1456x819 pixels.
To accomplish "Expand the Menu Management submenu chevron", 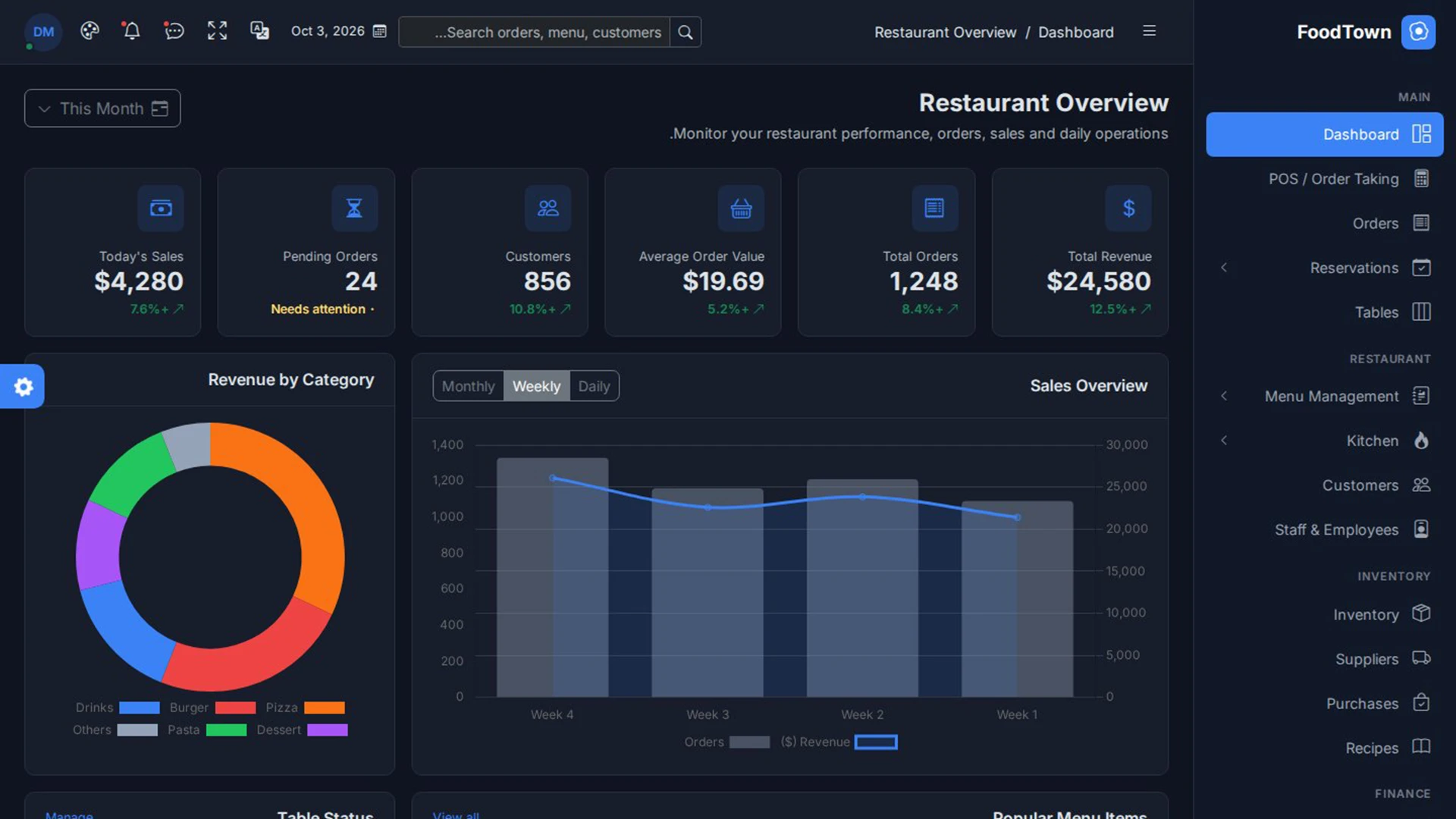I will pyautogui.click(x=1223, y=396).
